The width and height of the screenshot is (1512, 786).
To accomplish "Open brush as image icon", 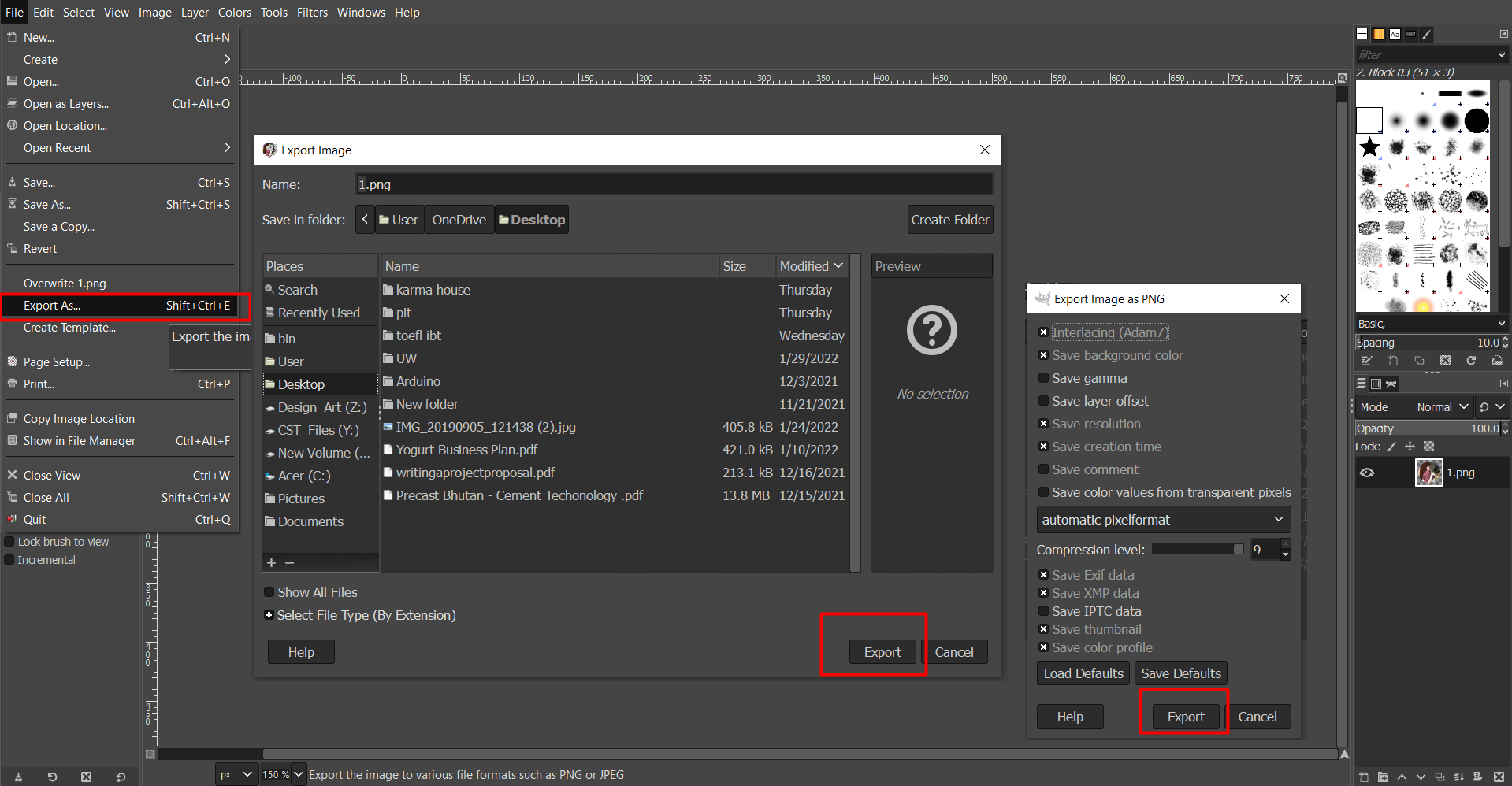I will (x=1497, y=361).
